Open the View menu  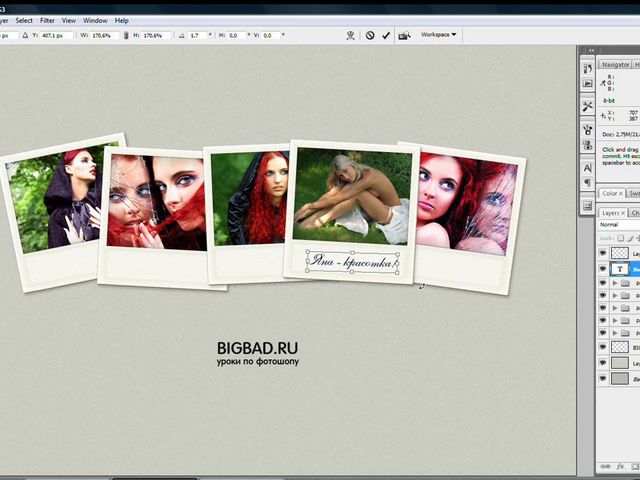[x=69, y=20]
